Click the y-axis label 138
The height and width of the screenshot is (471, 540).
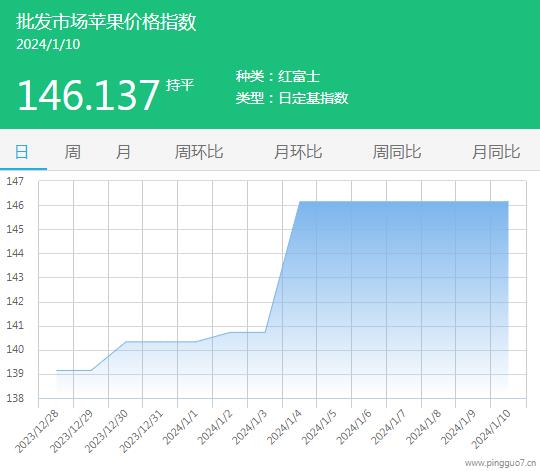click(x=15, y=398)
